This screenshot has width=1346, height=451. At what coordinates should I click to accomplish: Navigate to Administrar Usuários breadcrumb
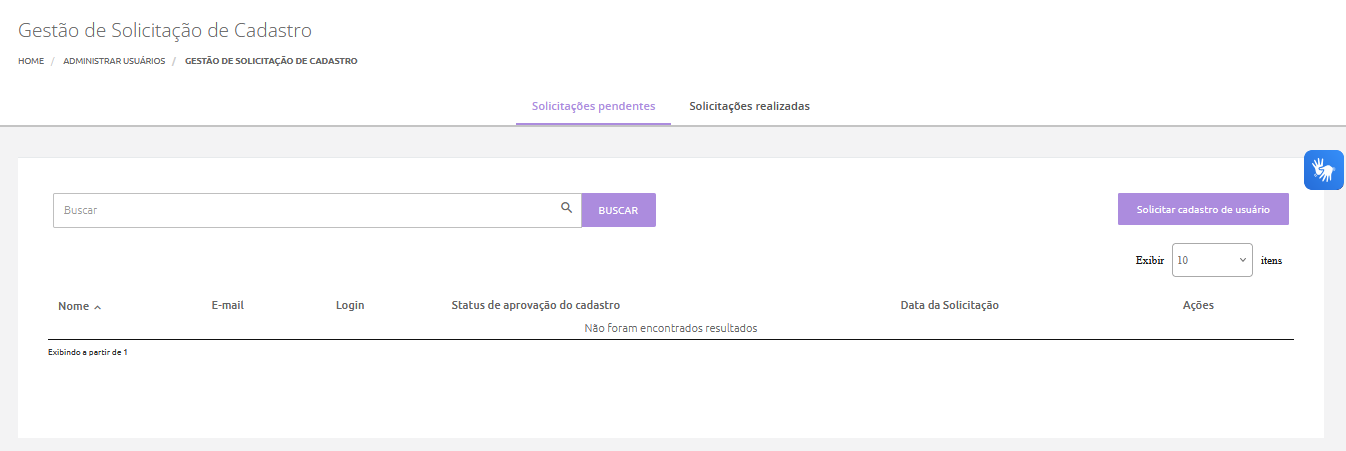point(114,61)
